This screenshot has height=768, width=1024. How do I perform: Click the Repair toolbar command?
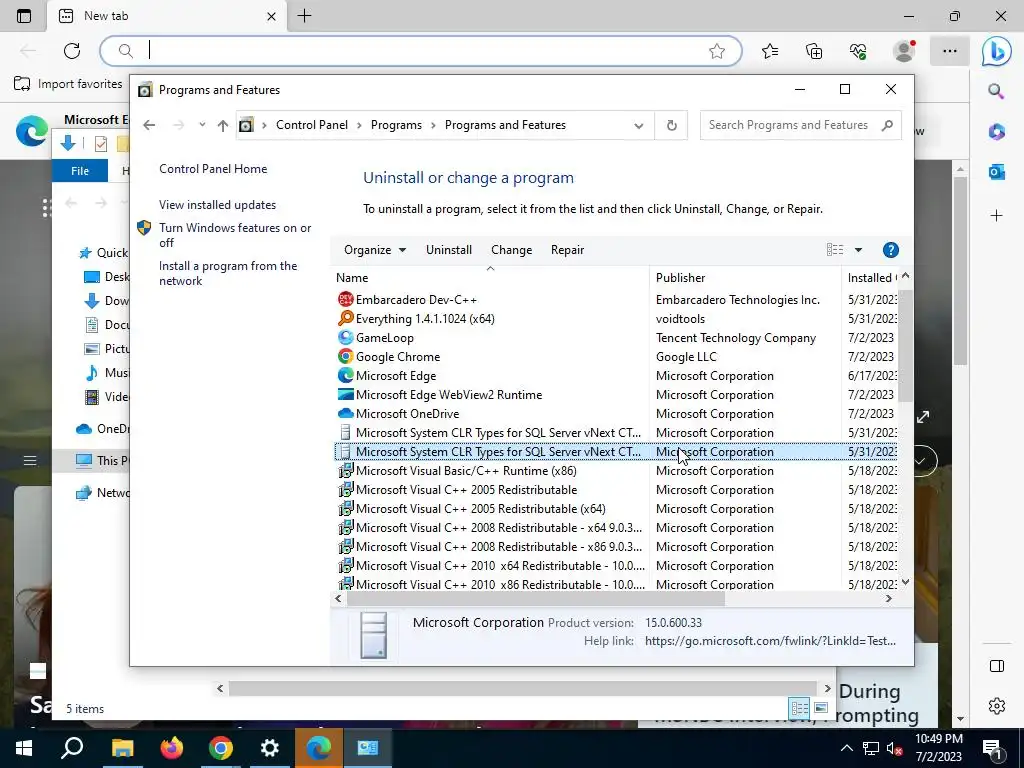pyautogui.click(x=567, y=250)
